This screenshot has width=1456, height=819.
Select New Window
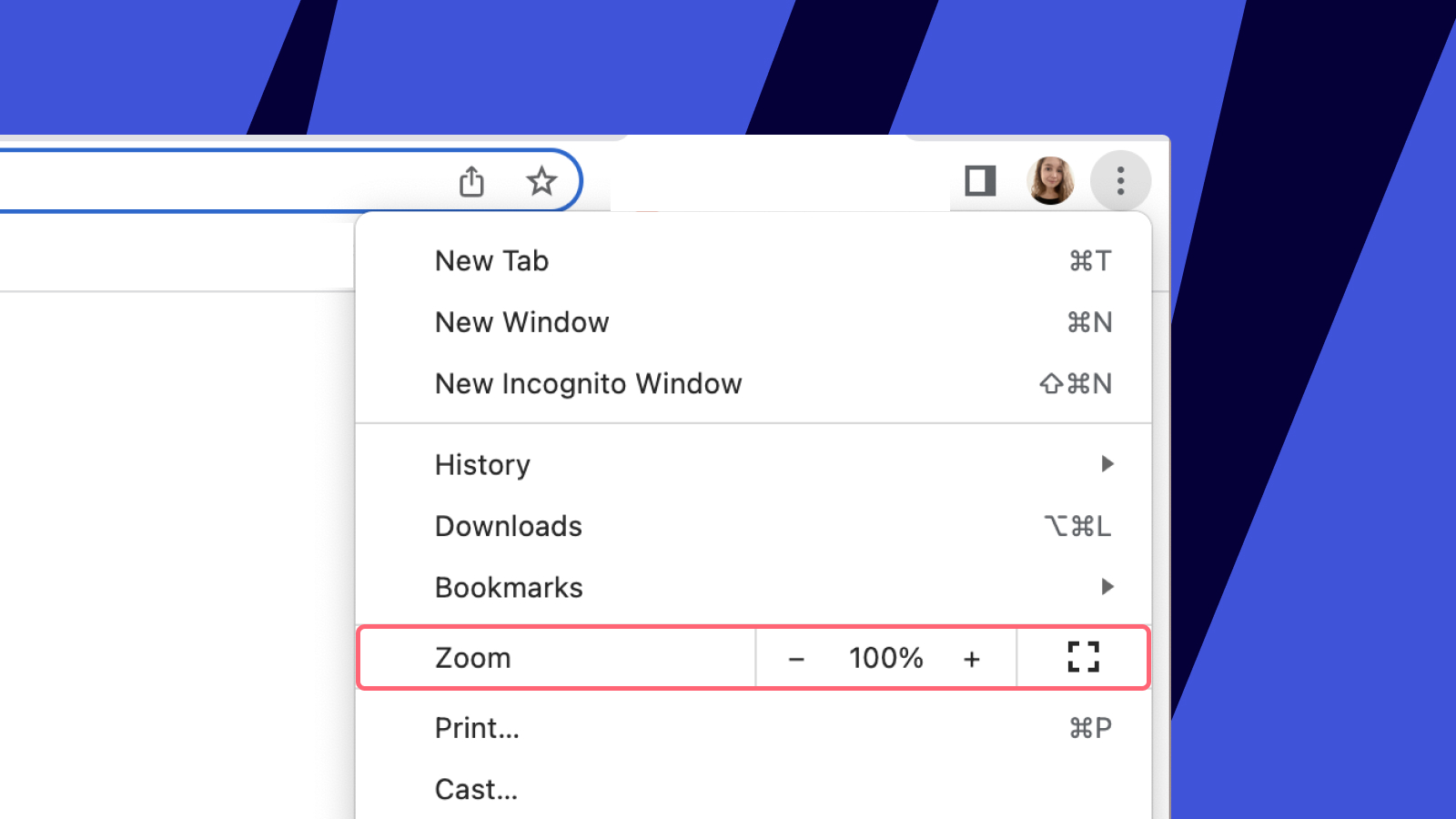pos(521,322)
